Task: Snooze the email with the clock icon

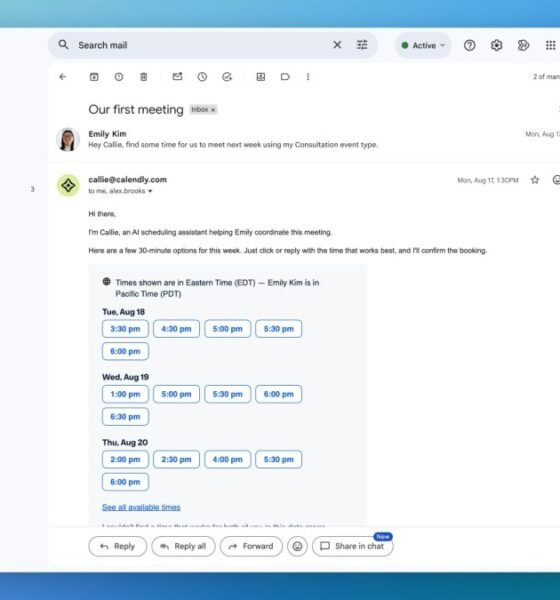Action: tap(202, 77)
